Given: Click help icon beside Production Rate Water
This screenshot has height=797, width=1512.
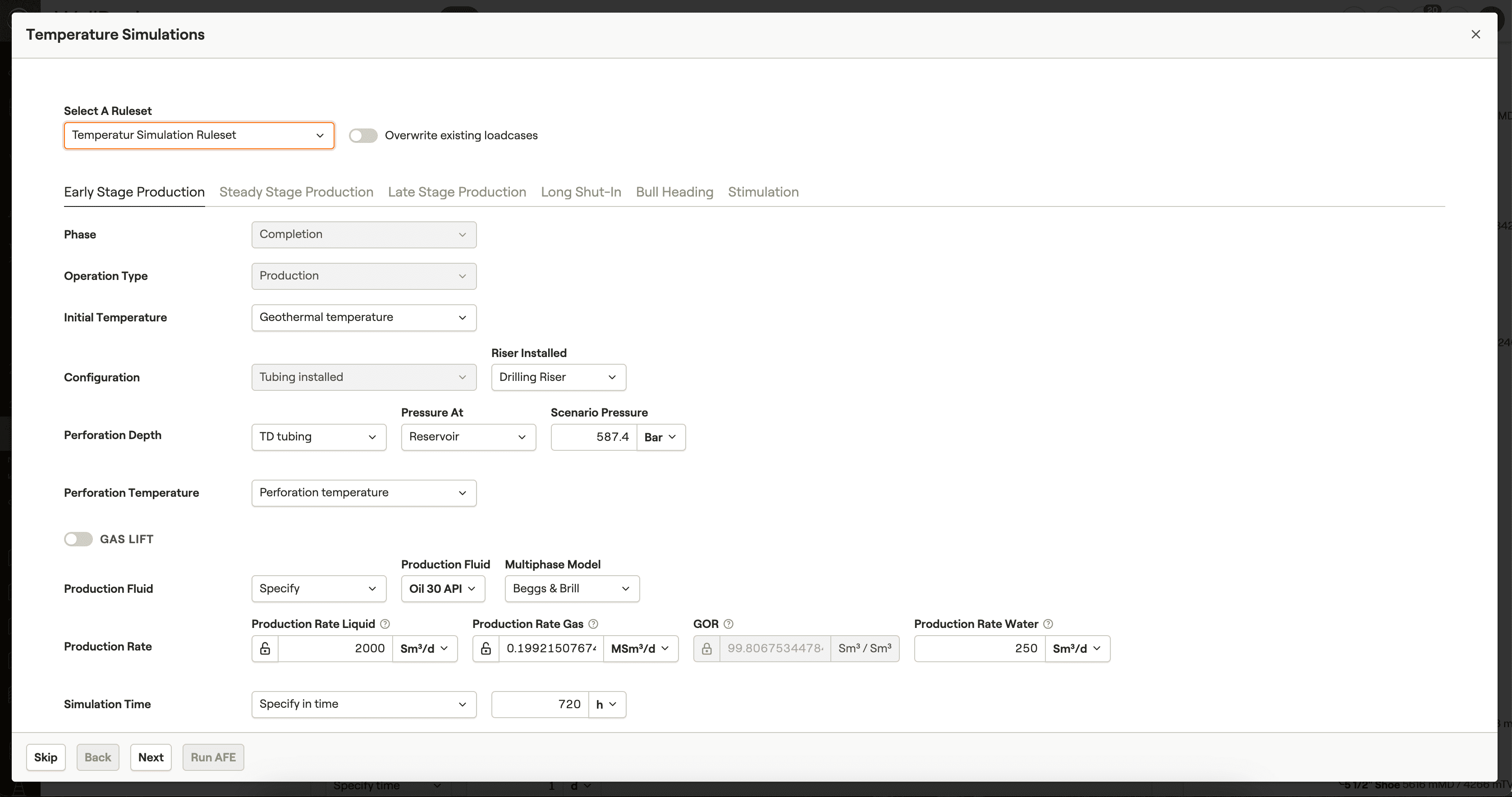Looking at the screenshot, I should pos(1048,624).
